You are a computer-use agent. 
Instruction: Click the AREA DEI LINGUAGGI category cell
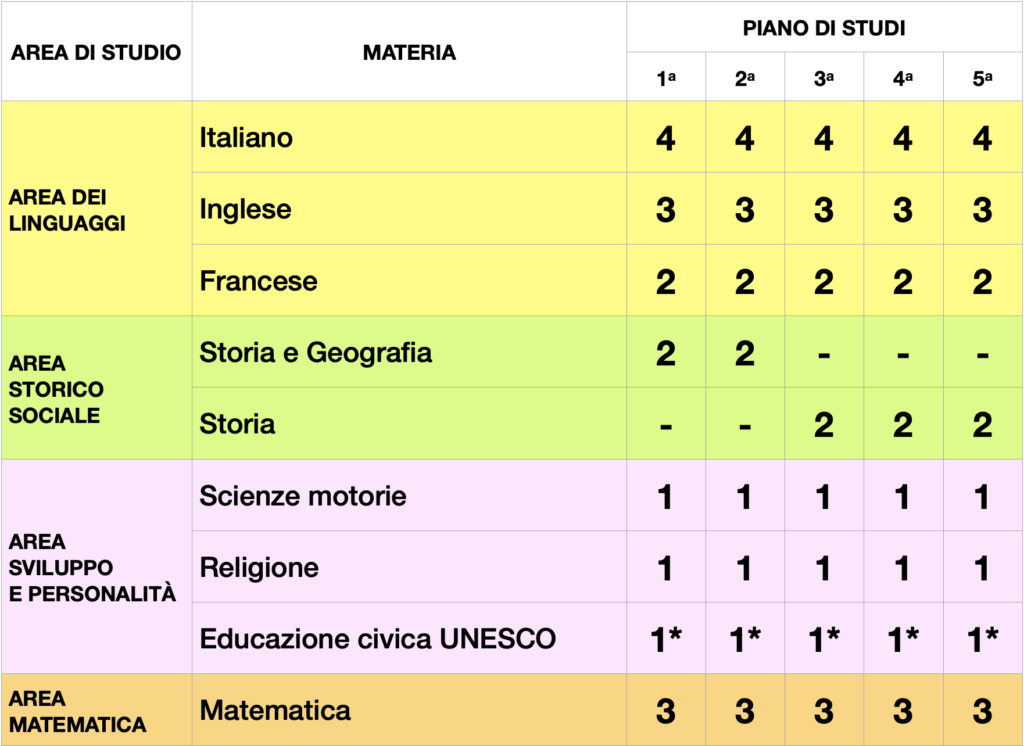click(96, 209)
